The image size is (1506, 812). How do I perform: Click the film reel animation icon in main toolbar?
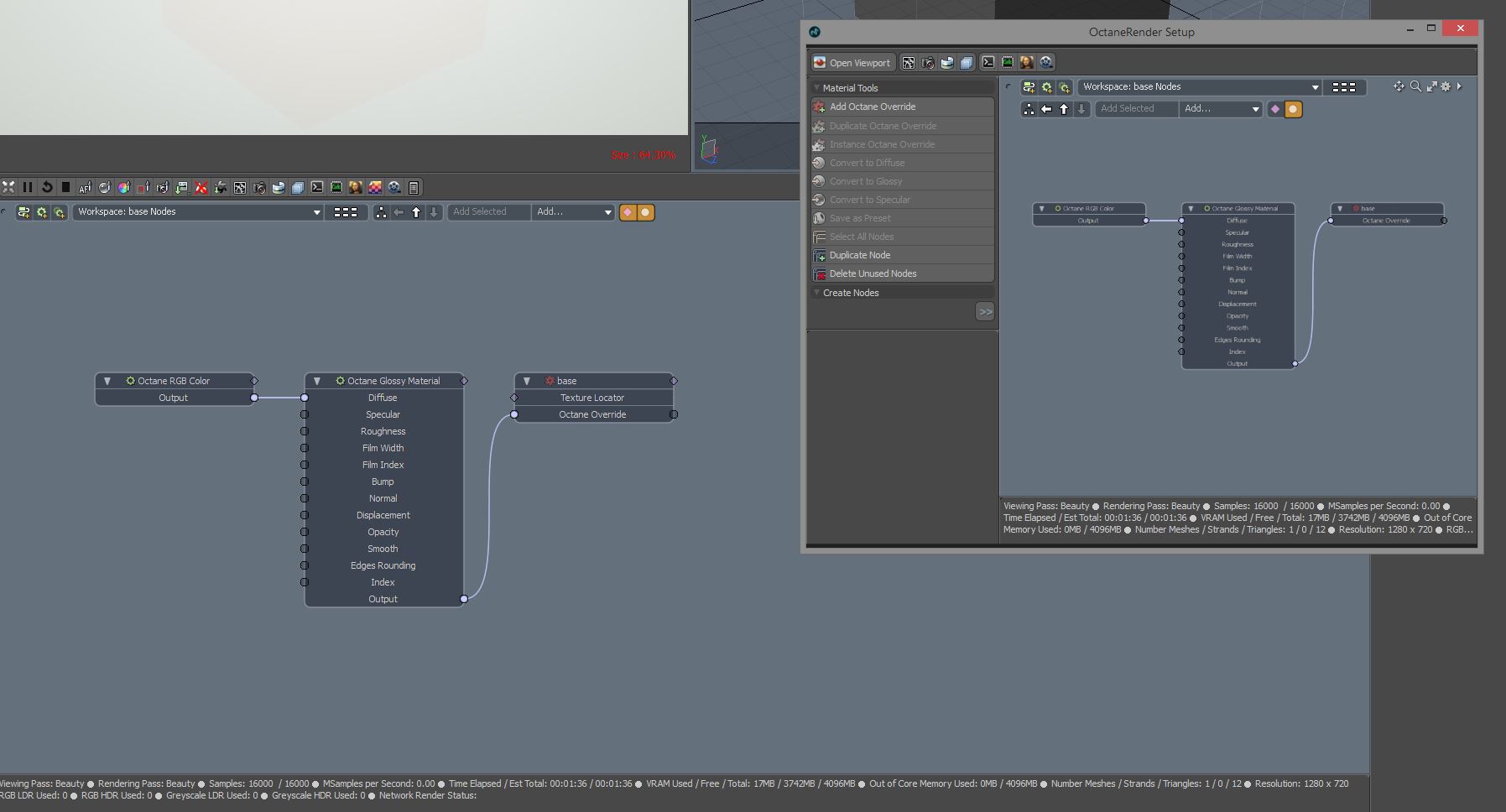[394, 187]
